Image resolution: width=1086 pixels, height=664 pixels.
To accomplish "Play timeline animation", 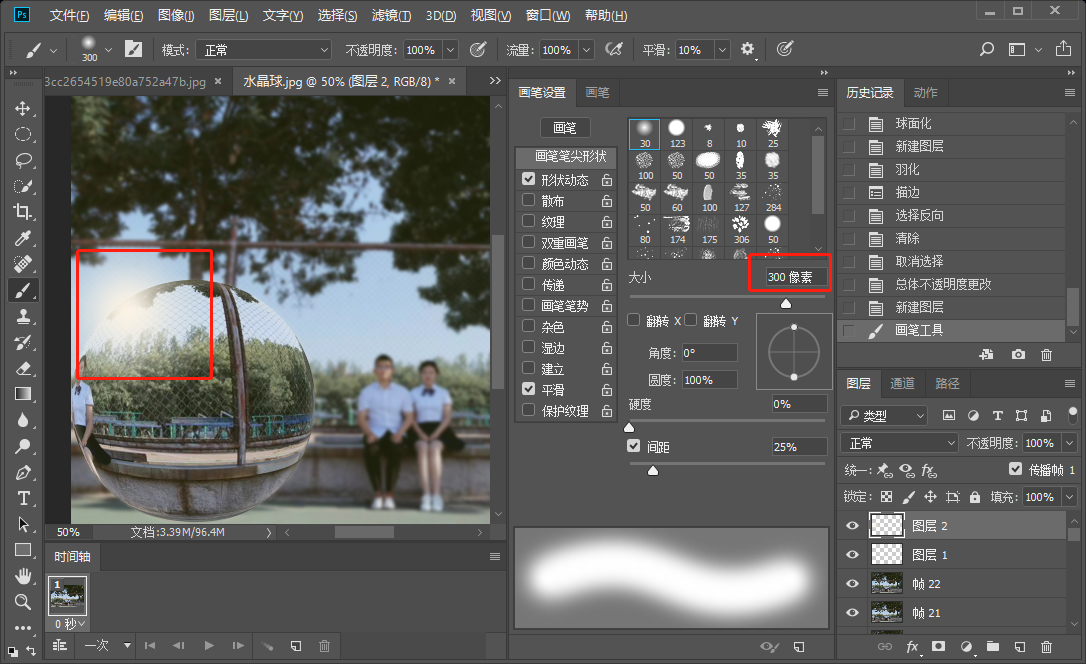I will [x=208, y=645].
